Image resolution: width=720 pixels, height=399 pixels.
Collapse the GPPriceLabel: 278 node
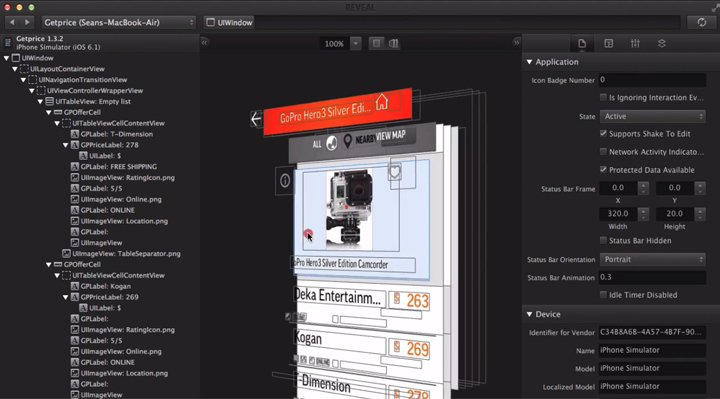pos(65,145)
